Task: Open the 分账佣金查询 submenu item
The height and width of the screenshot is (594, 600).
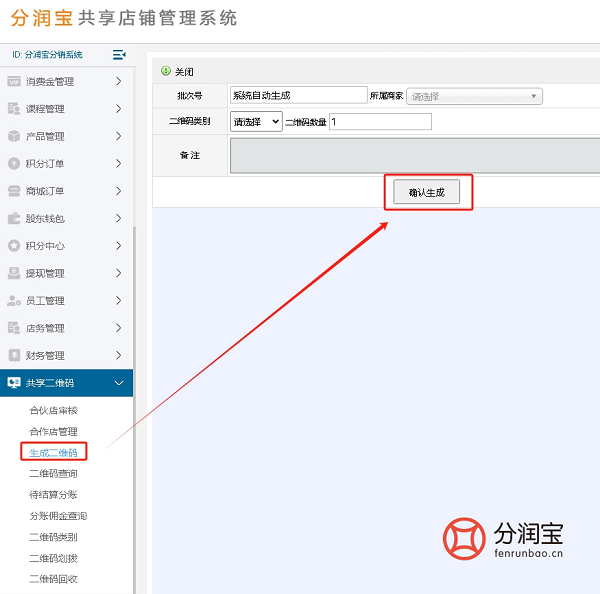Action: point(58,516)
